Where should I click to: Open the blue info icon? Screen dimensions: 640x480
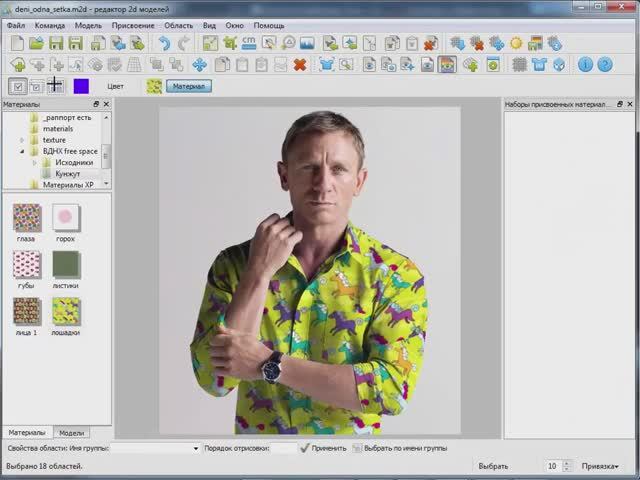(x=585, y=64)
